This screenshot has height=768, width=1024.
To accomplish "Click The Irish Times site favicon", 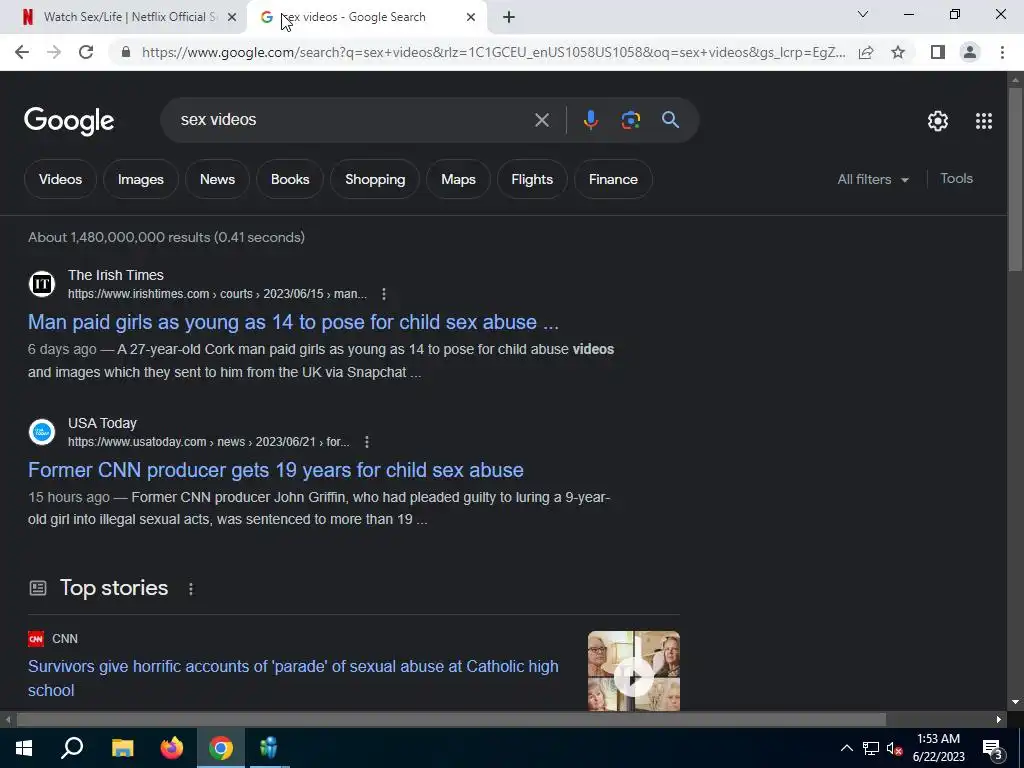I will 42,284.
